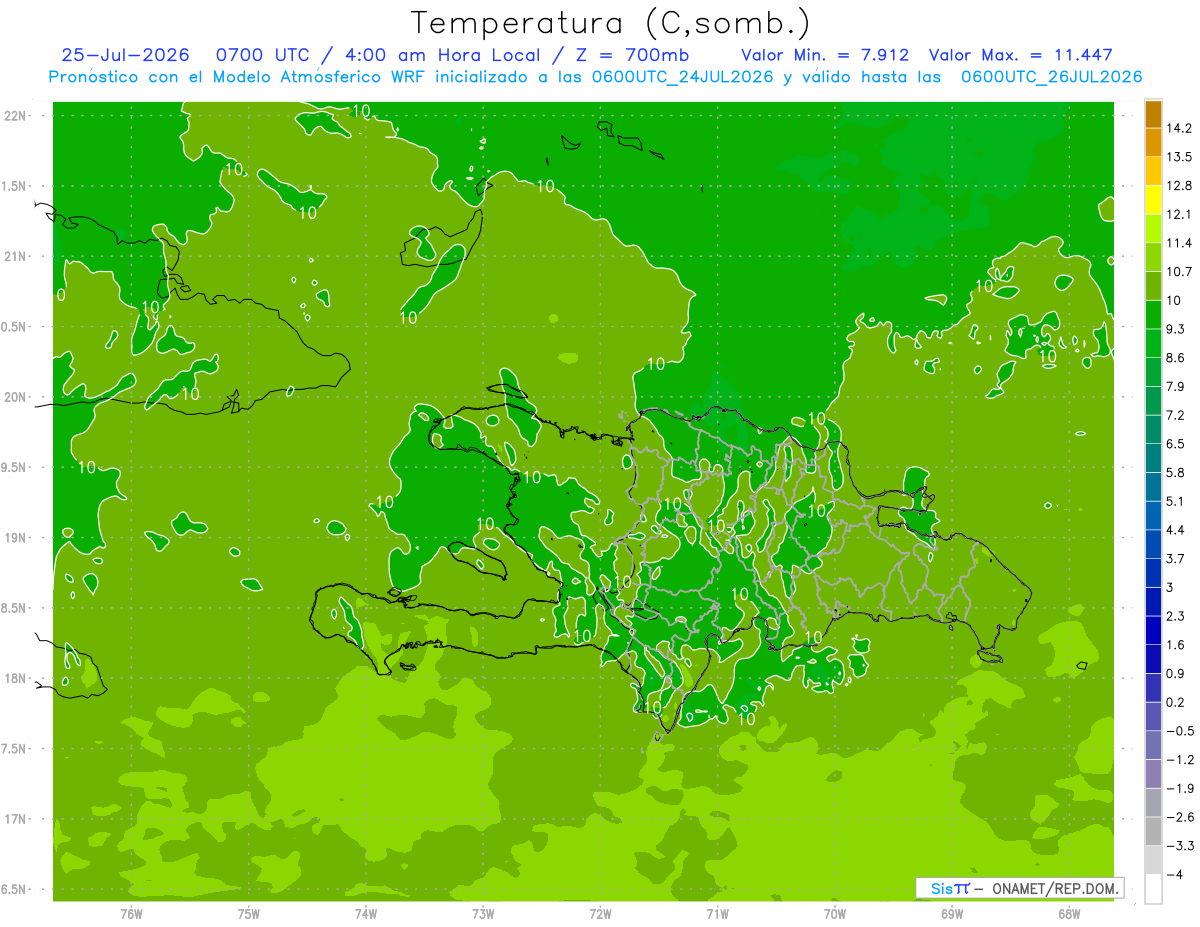Click the '7.9' color scale value
1200x927 pixels.
point(1176,386)
